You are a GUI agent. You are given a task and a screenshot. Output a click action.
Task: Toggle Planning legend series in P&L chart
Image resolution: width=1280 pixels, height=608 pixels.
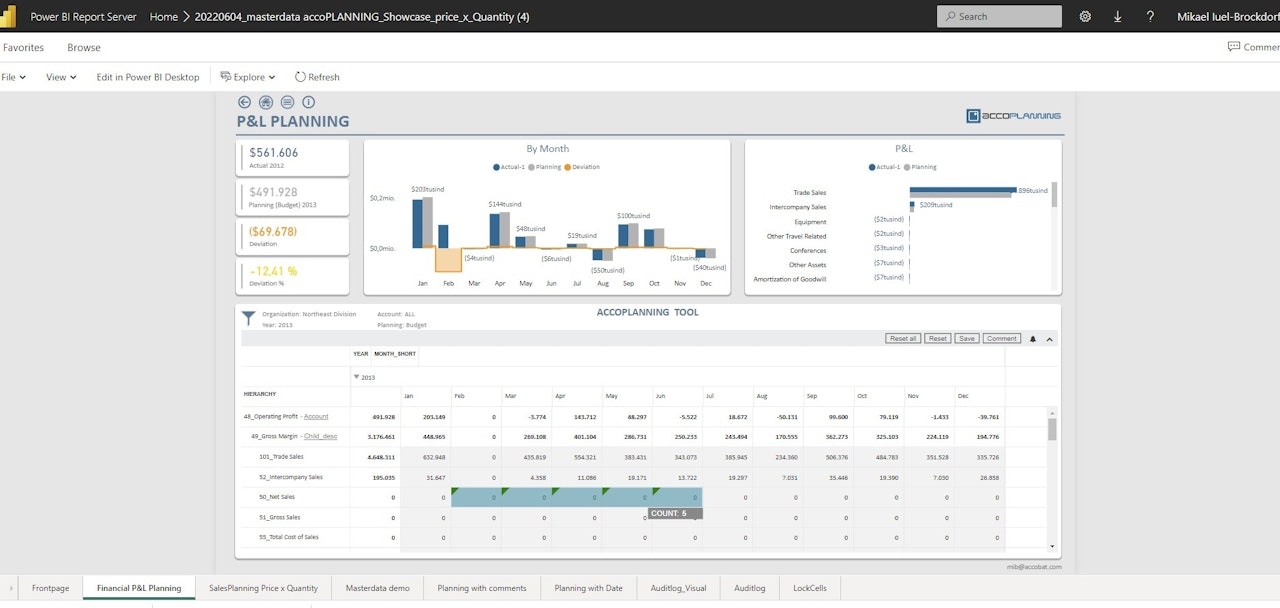pos(919,167)
